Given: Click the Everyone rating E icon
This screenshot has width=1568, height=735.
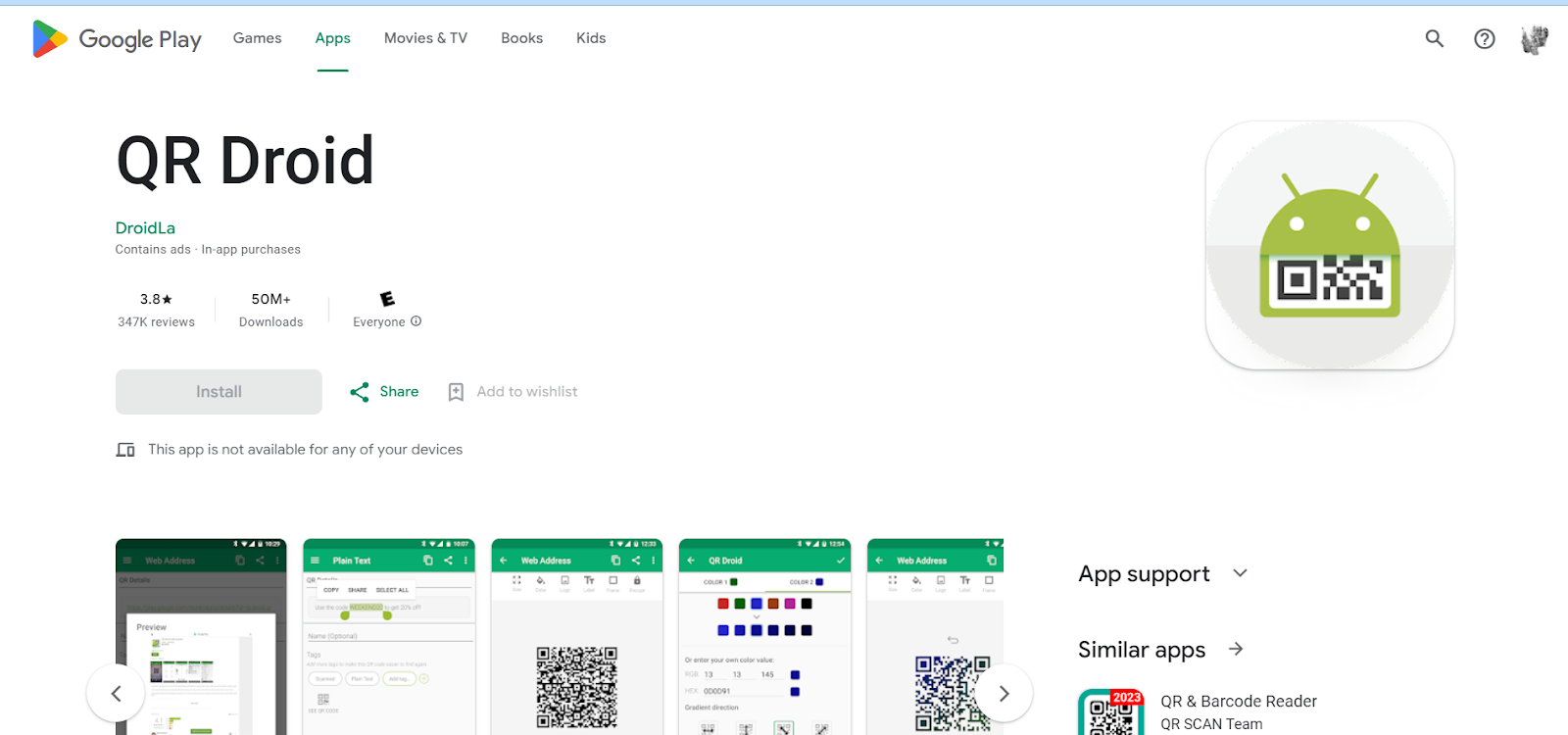Looking at the screenshot, I should pyautogui.click(x=387, y=299).
